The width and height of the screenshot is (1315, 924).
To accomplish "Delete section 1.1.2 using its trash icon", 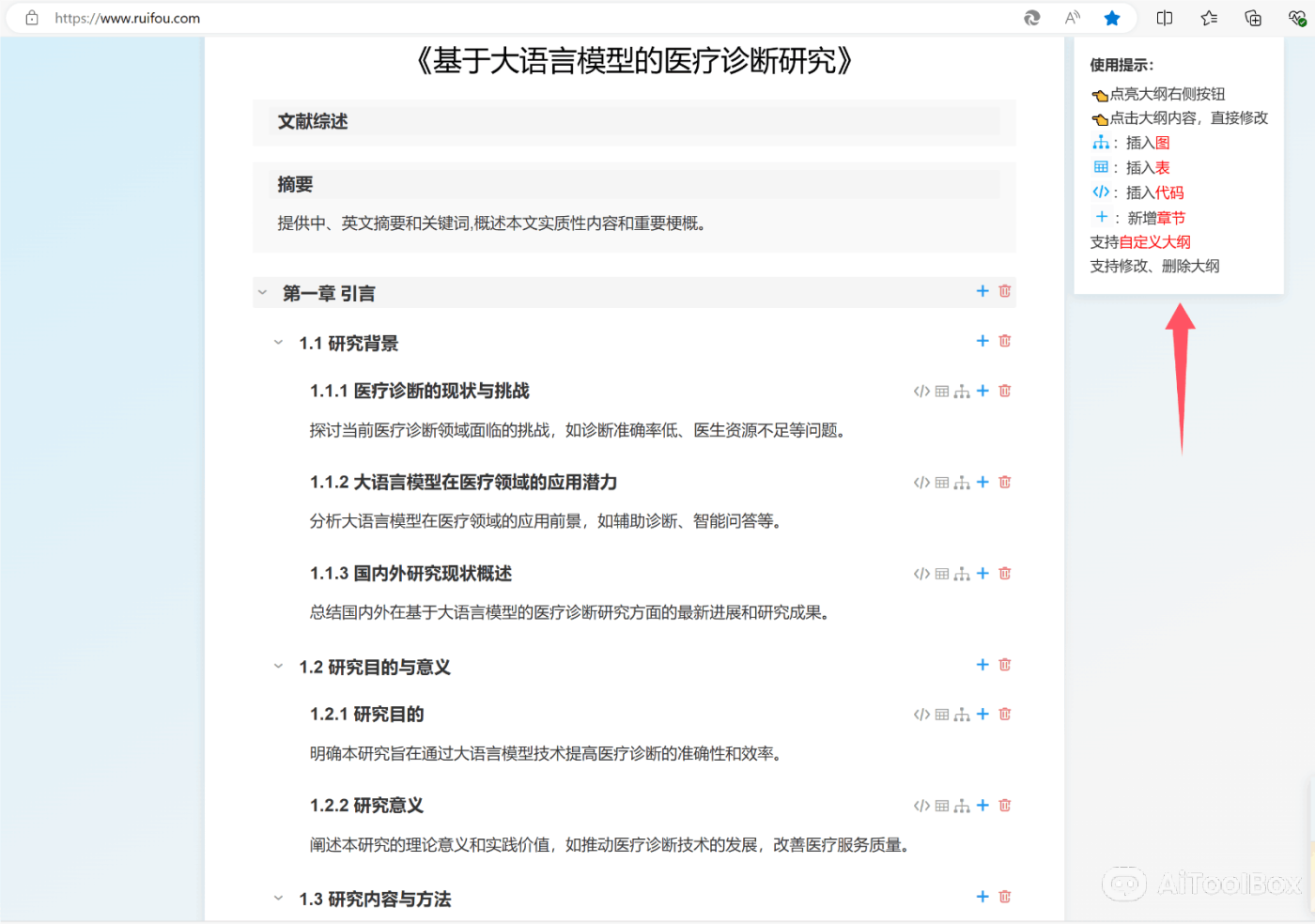I will 1004,482.
